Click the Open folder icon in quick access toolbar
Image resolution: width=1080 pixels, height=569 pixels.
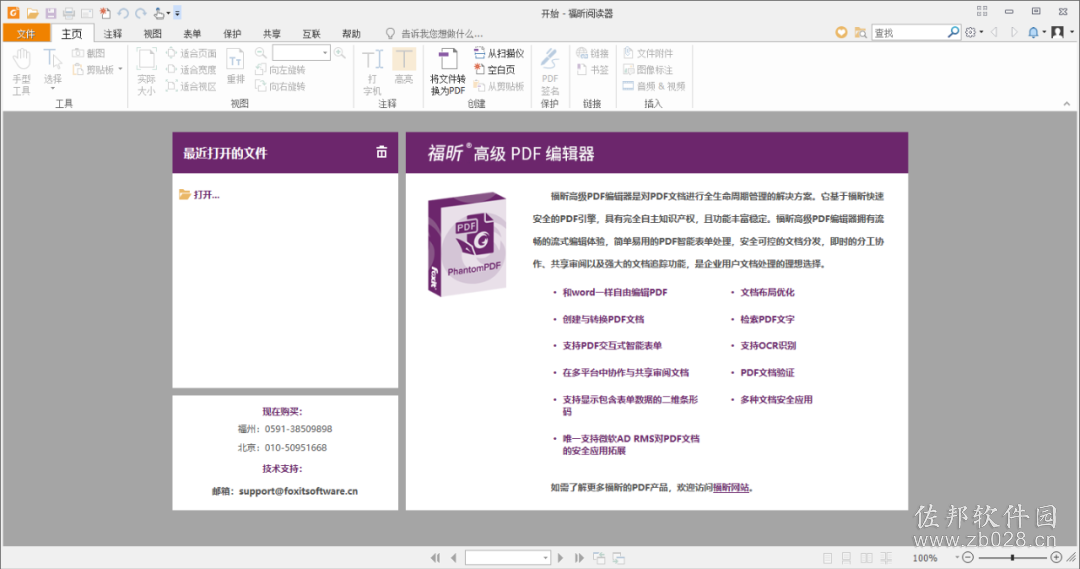click(x=32, y=13)
